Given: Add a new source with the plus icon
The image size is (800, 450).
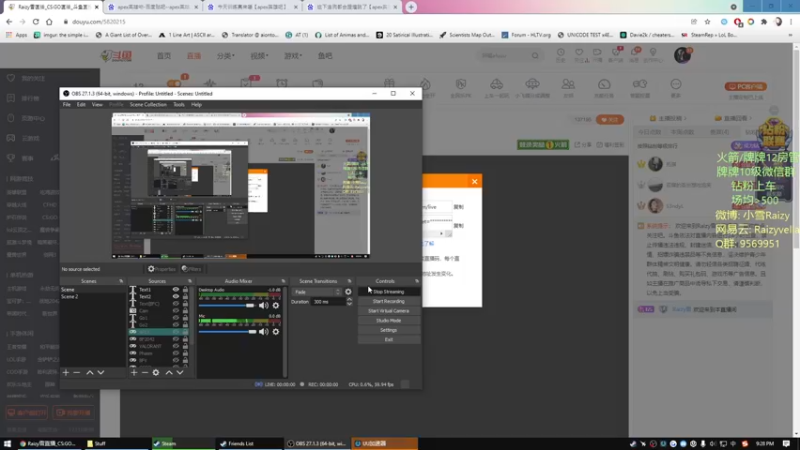Looking at the screenshot, I should click(134, 373).
